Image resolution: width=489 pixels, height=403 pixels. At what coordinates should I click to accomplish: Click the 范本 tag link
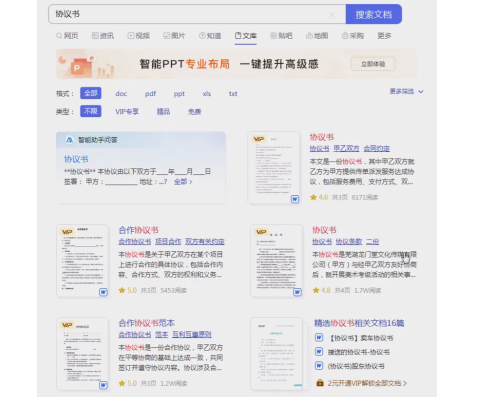point(162,334)
